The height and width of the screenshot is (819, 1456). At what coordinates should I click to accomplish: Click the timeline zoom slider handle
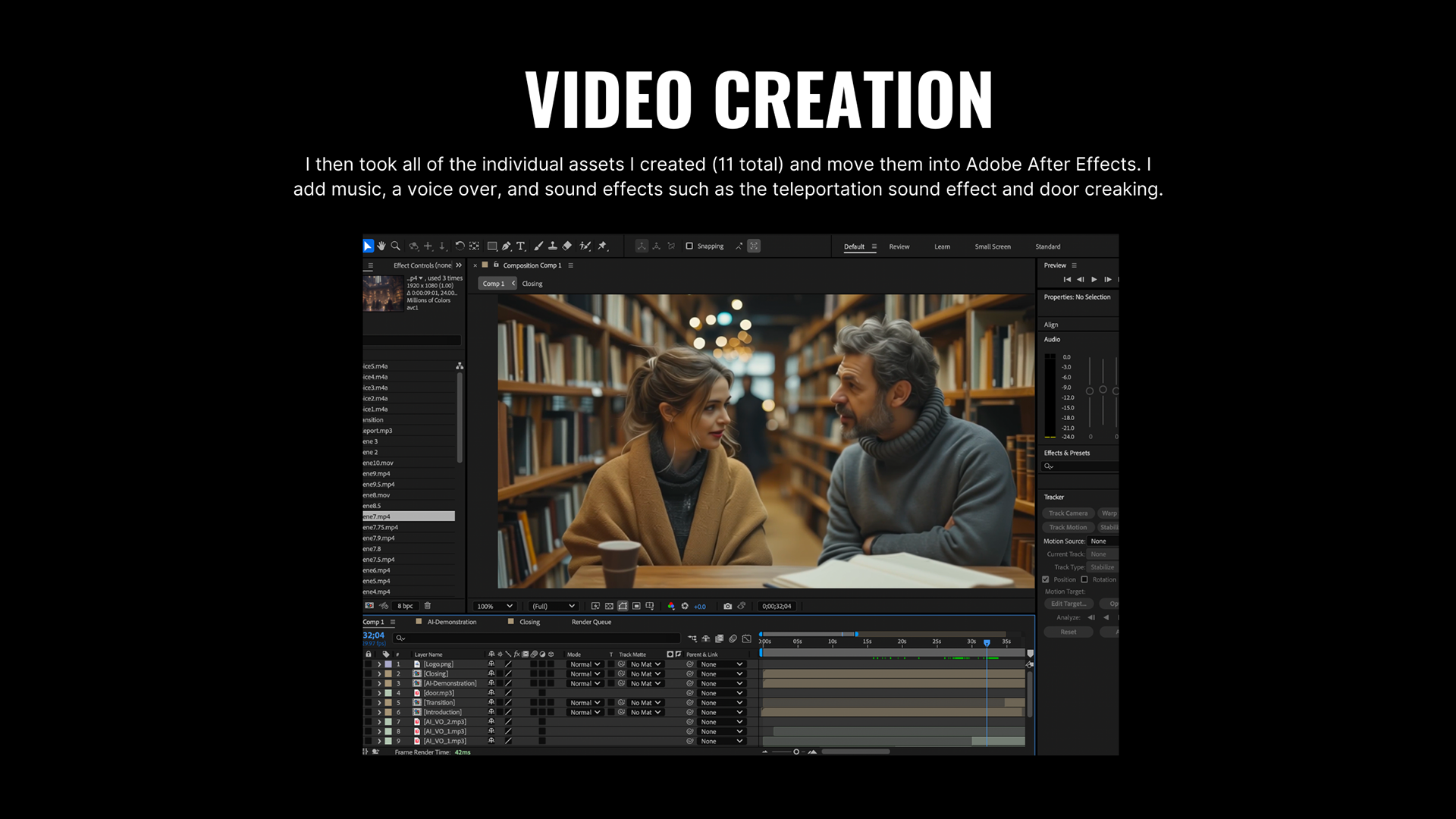click(x=796, y=752)
